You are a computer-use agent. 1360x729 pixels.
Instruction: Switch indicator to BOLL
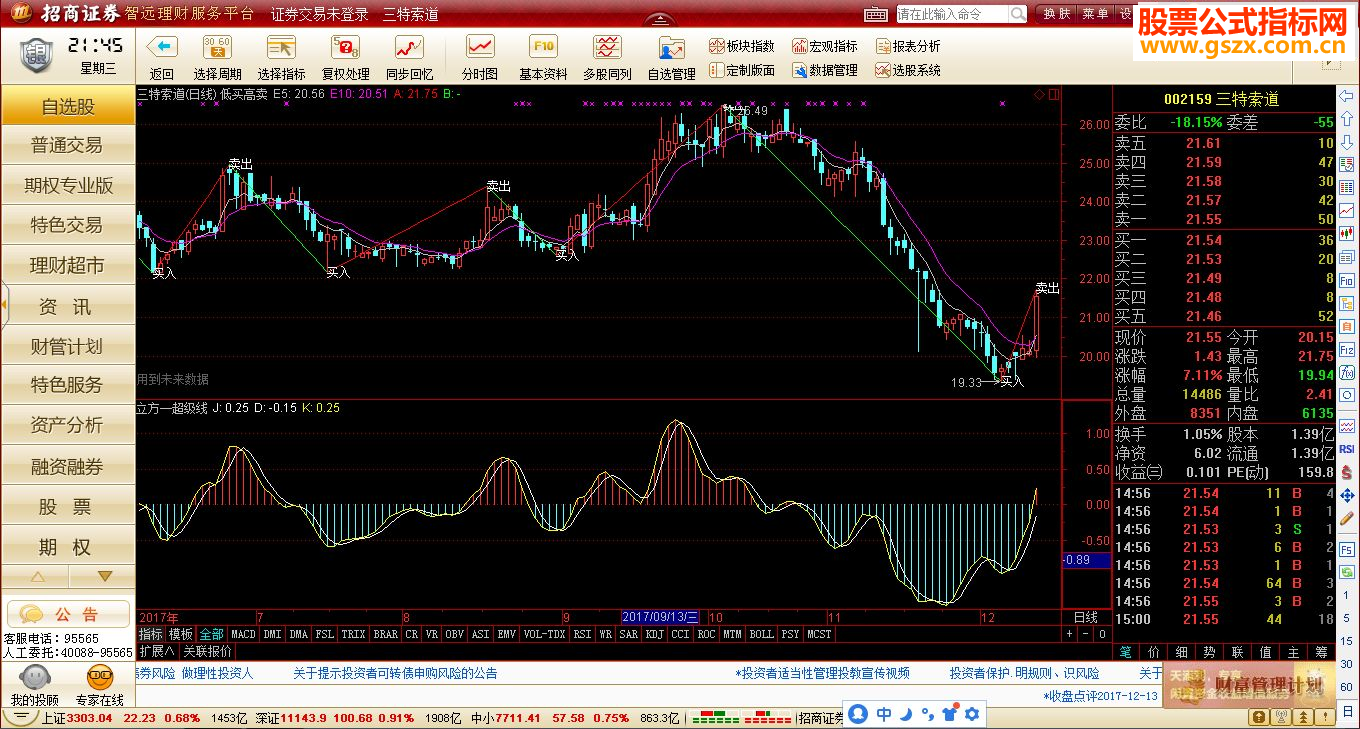click(x=761, y=634)
